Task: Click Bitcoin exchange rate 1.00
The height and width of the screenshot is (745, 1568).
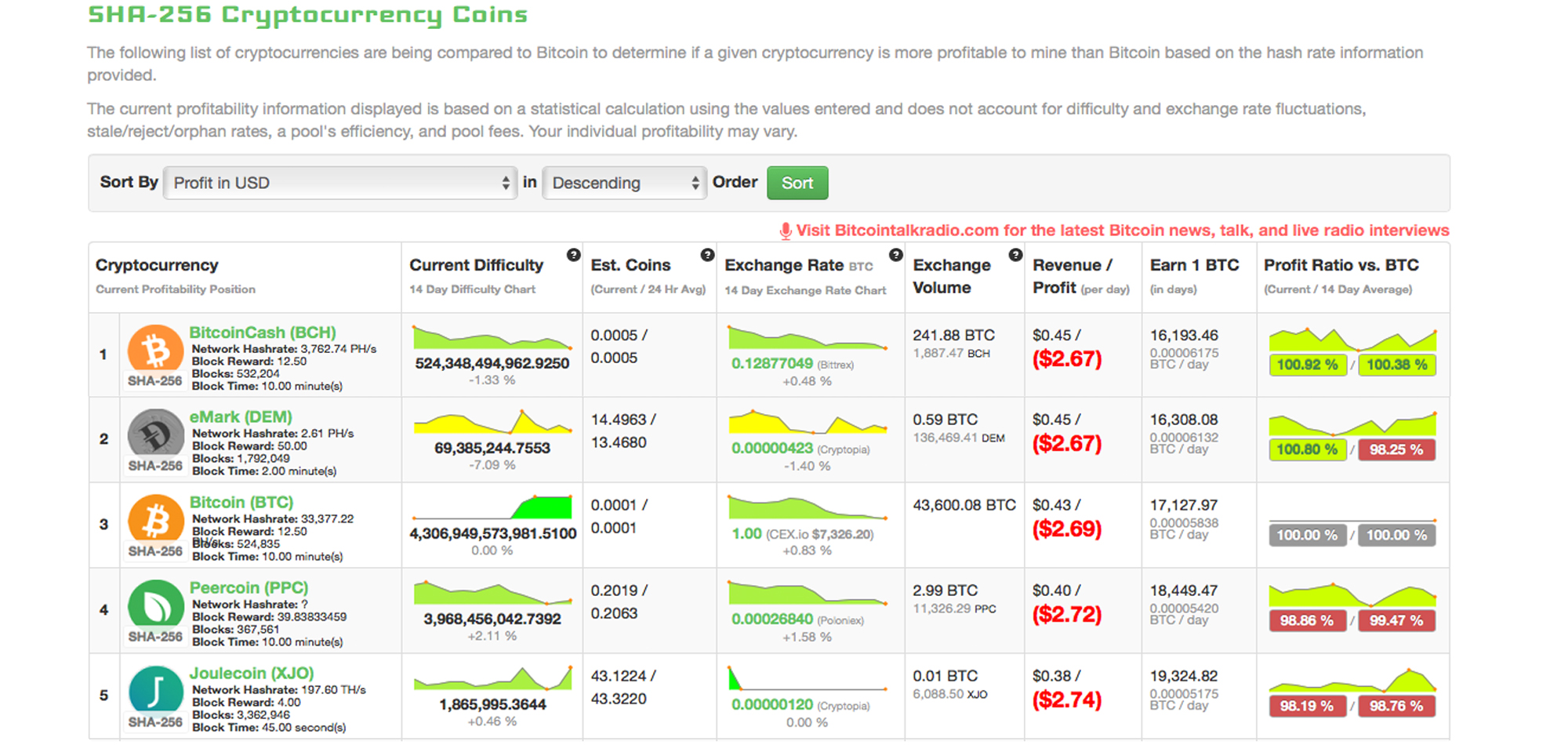Action: [x=746, y=534]
